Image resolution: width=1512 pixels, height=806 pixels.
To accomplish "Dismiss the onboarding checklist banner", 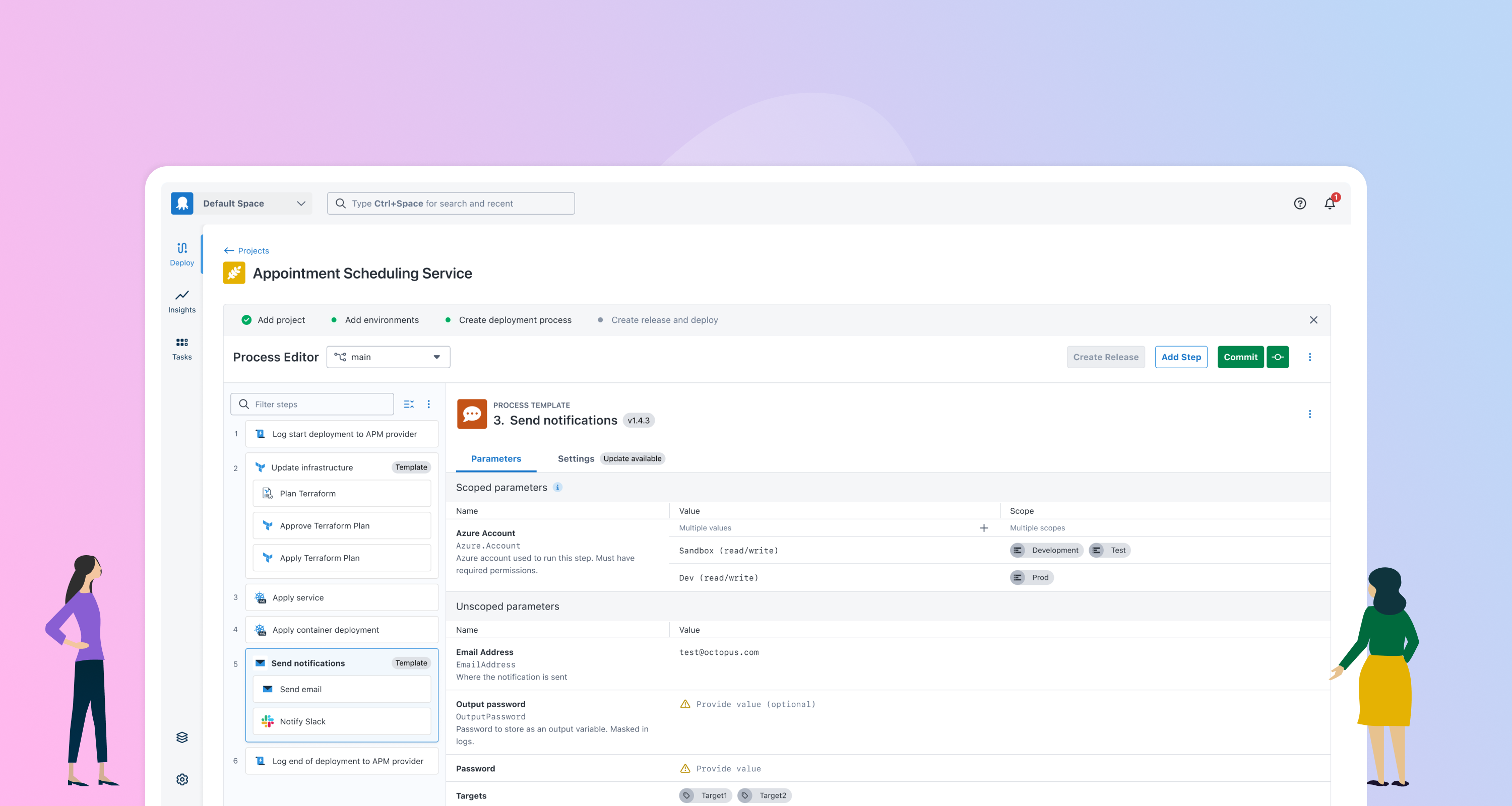I will pos(1313,320).
